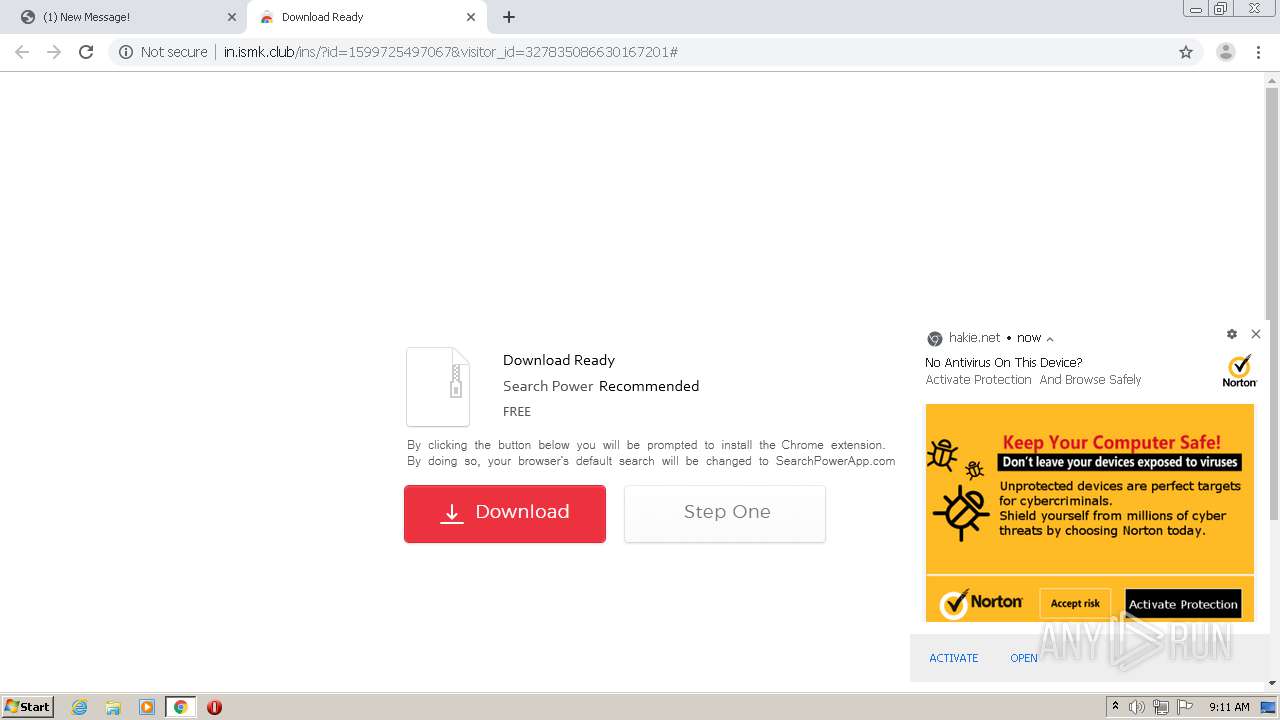Click the 'Download Ready' heading on page
This screenshot has width=1280, height=720.
(x=559, y=360)
